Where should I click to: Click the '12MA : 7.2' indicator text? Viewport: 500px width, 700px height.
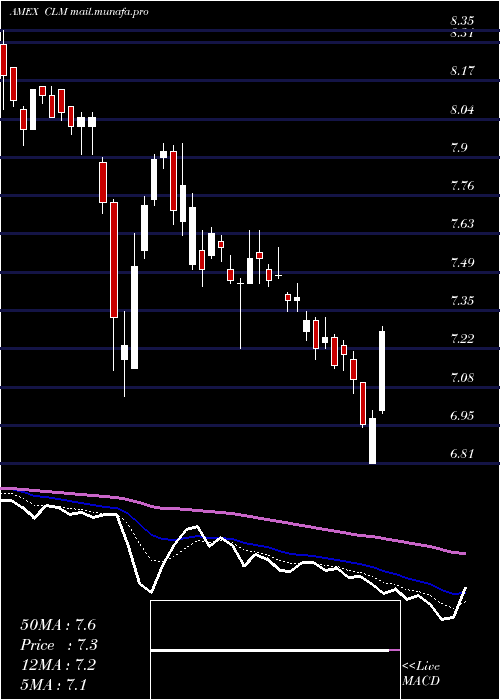pos(58,664)
